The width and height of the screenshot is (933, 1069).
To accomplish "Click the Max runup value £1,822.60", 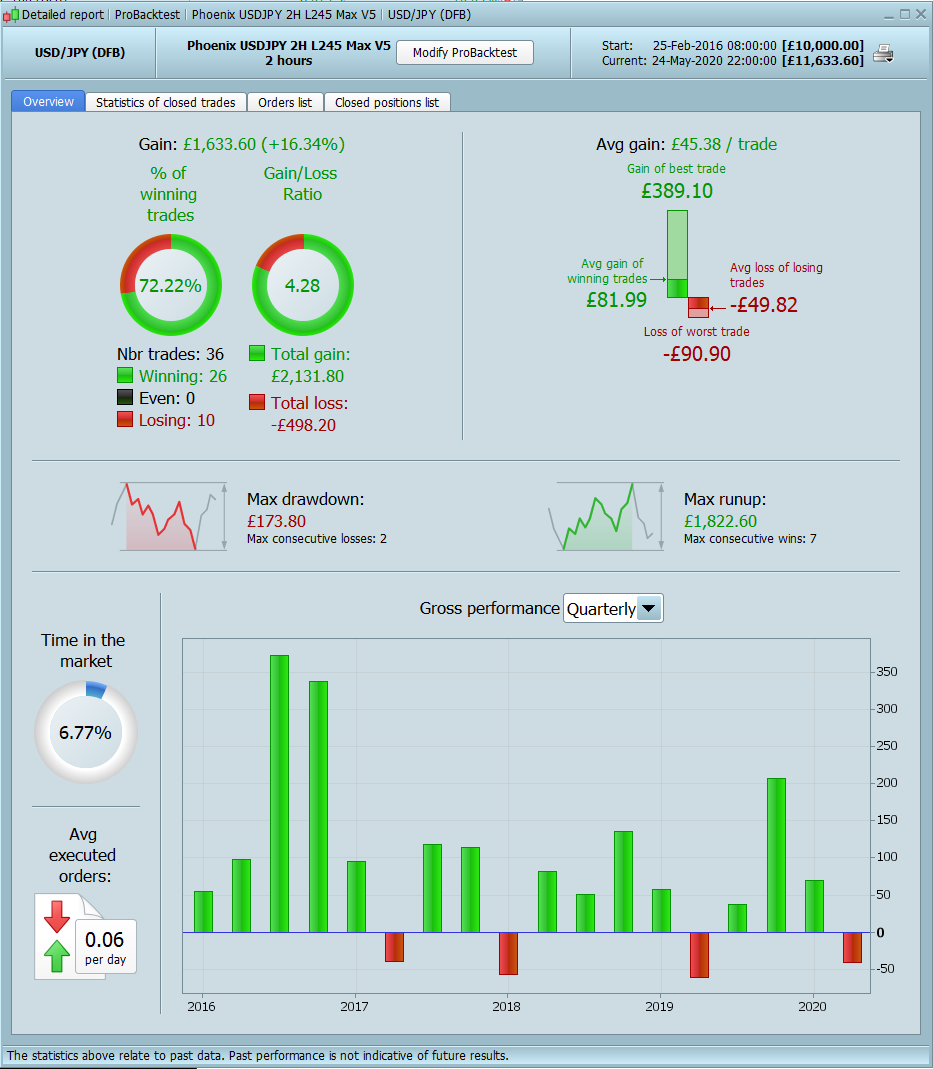I will point(720,521).
